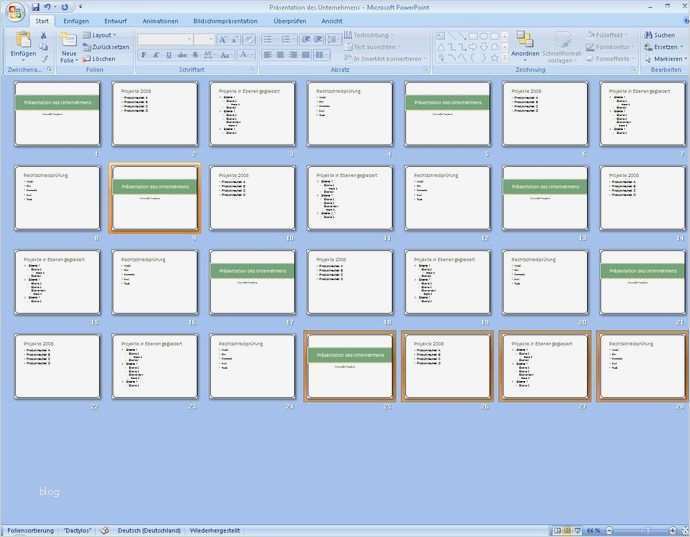Click the zoom in plus button

pyautogui.click(x=673, y=530)
